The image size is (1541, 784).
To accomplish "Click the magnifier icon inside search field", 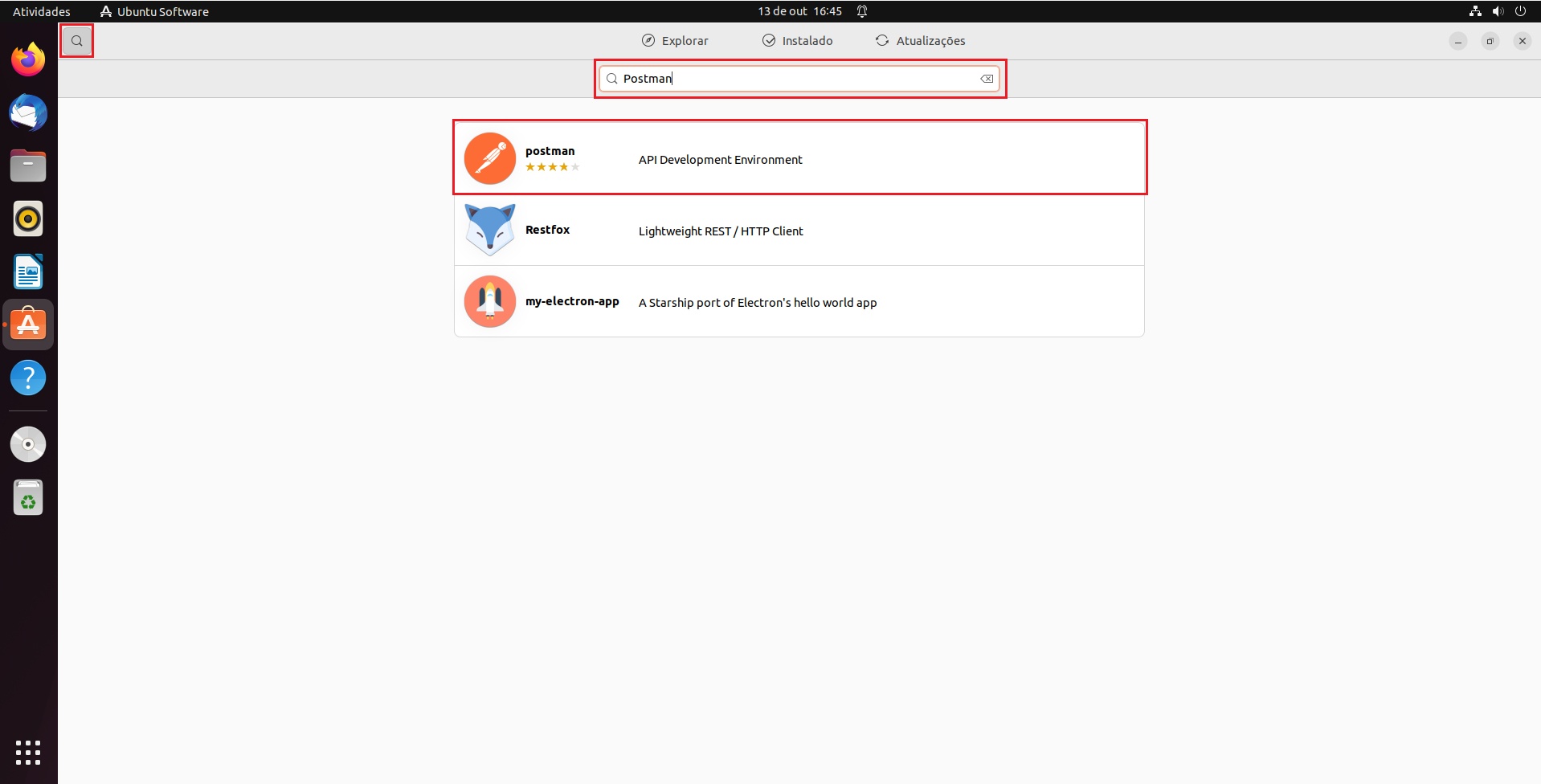I will [611, 79].
